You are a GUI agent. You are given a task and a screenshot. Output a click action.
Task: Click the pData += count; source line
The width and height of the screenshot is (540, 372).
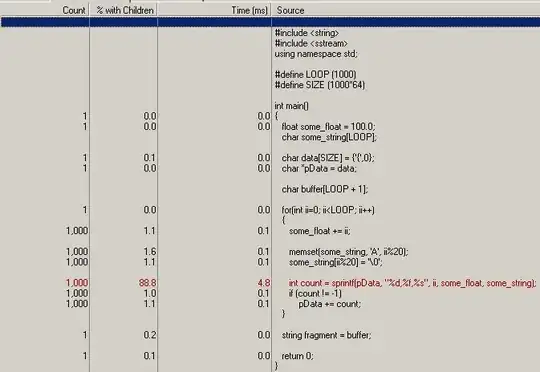(330, 304)
